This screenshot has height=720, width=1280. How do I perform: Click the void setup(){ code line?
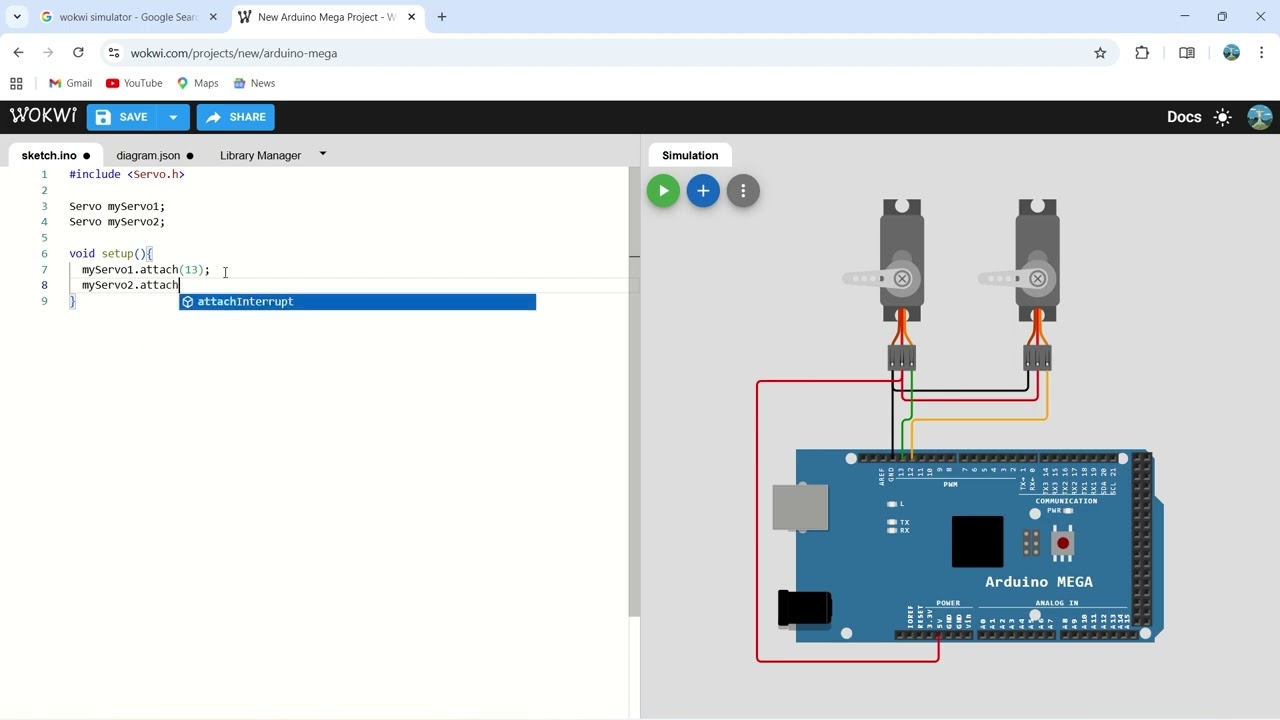pos(110,254)
